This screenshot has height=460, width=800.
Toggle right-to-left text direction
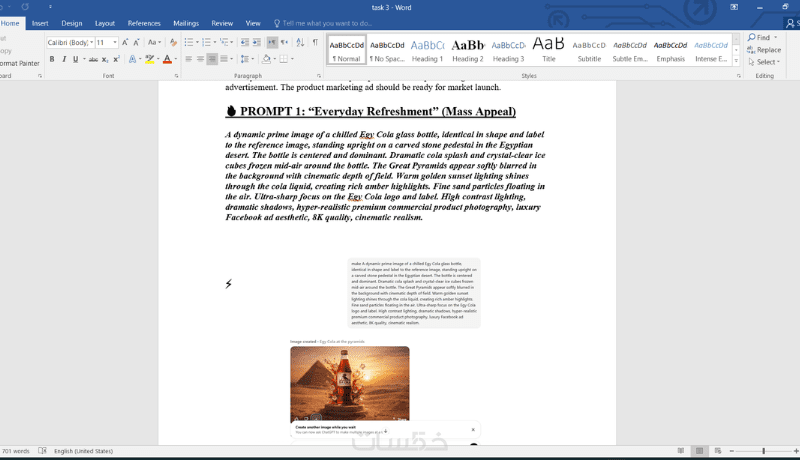click(x=284, y=42)
